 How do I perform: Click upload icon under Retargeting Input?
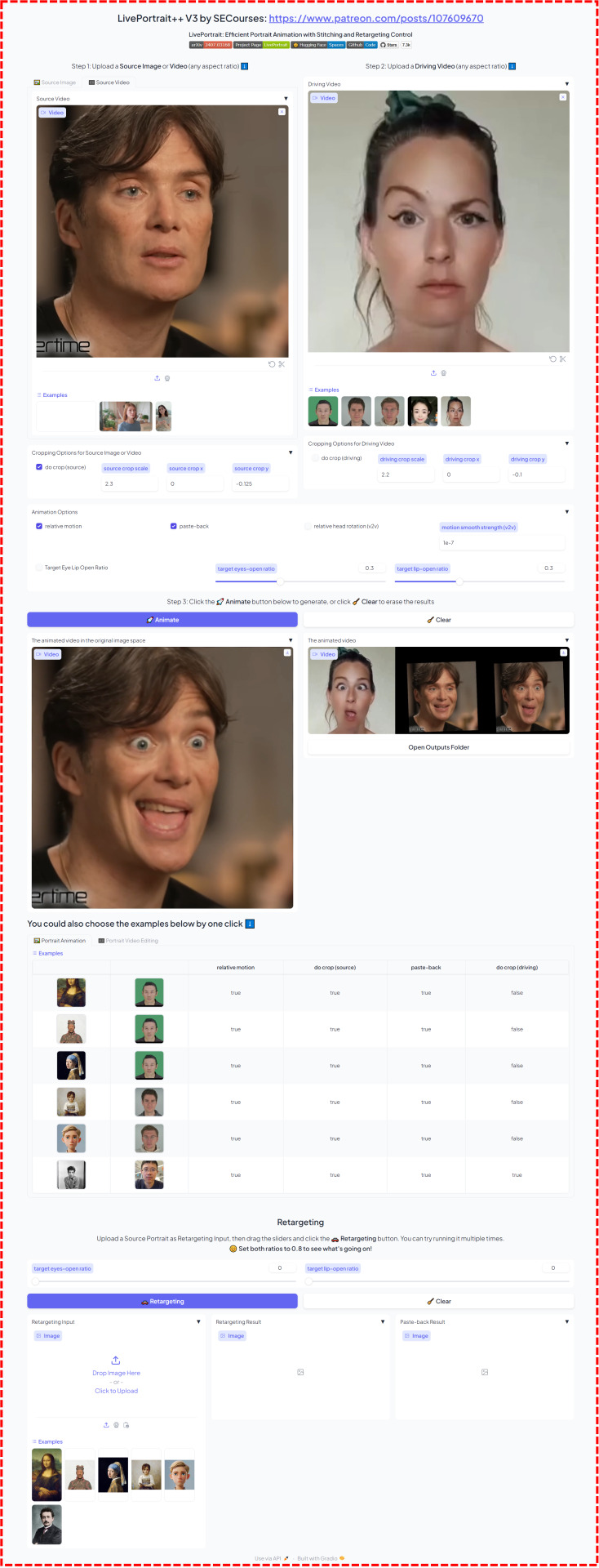click(106, 1425)
